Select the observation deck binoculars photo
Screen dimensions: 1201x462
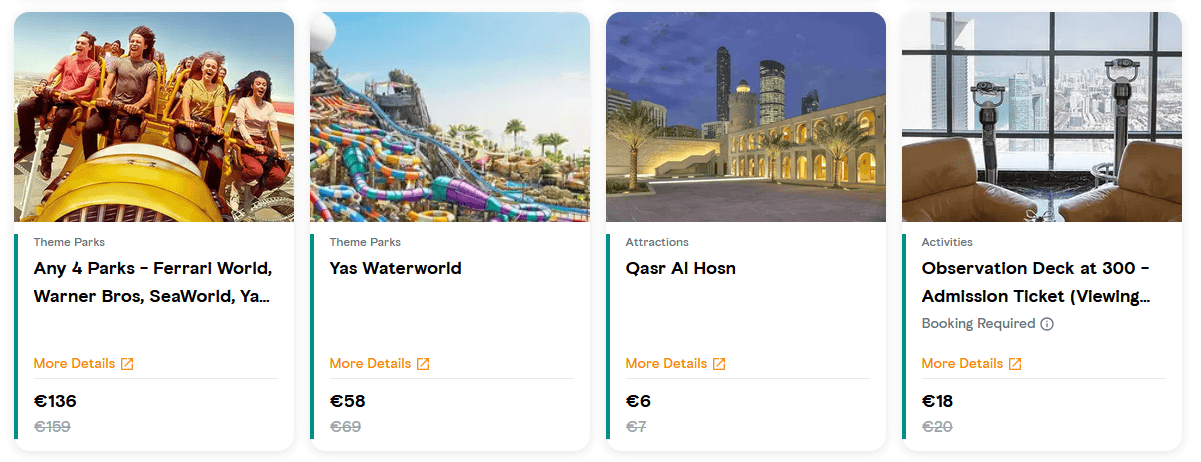tap(1042, 117)
